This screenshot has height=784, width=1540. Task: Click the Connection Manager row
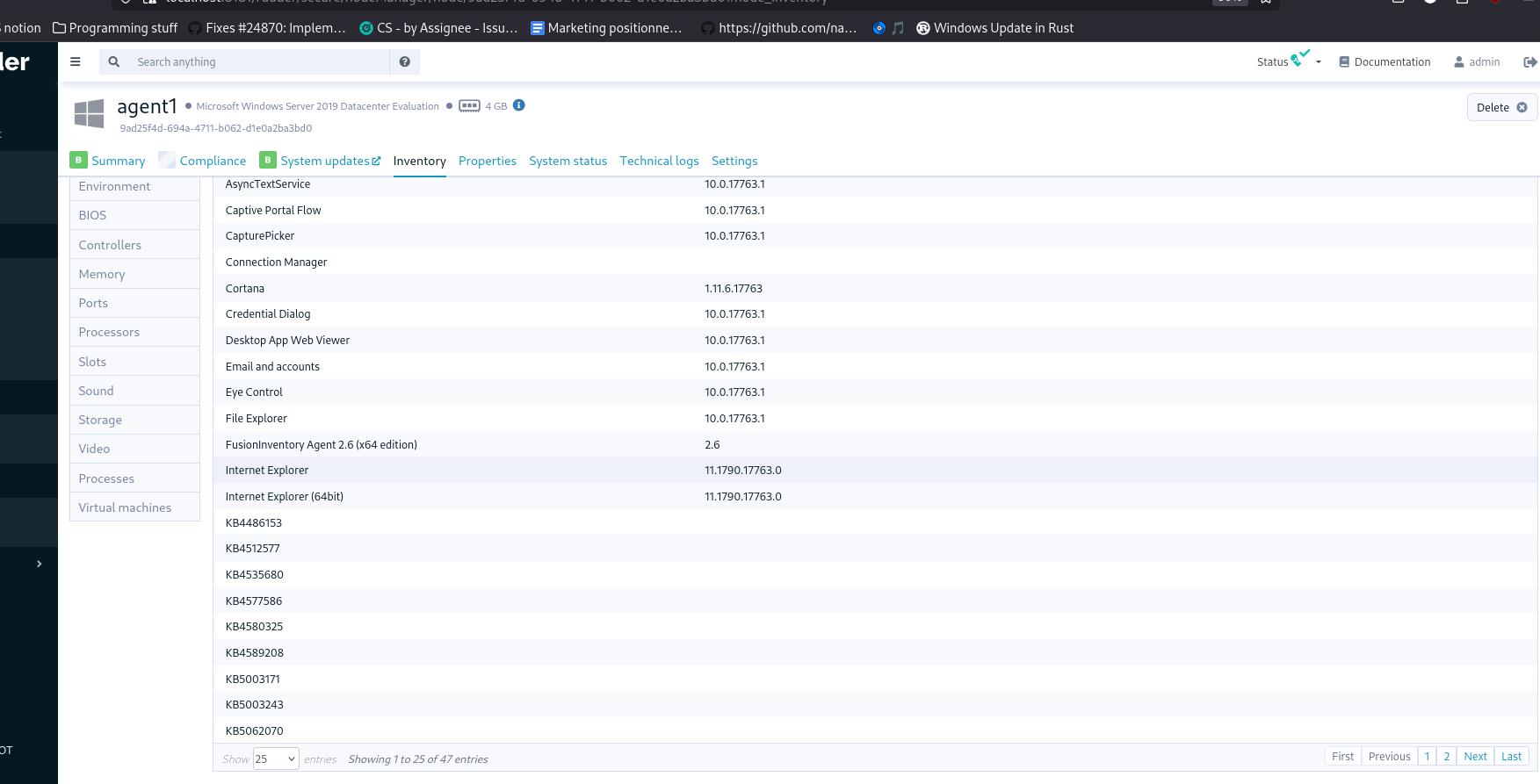pyautogui.click(x=875, y=262)
